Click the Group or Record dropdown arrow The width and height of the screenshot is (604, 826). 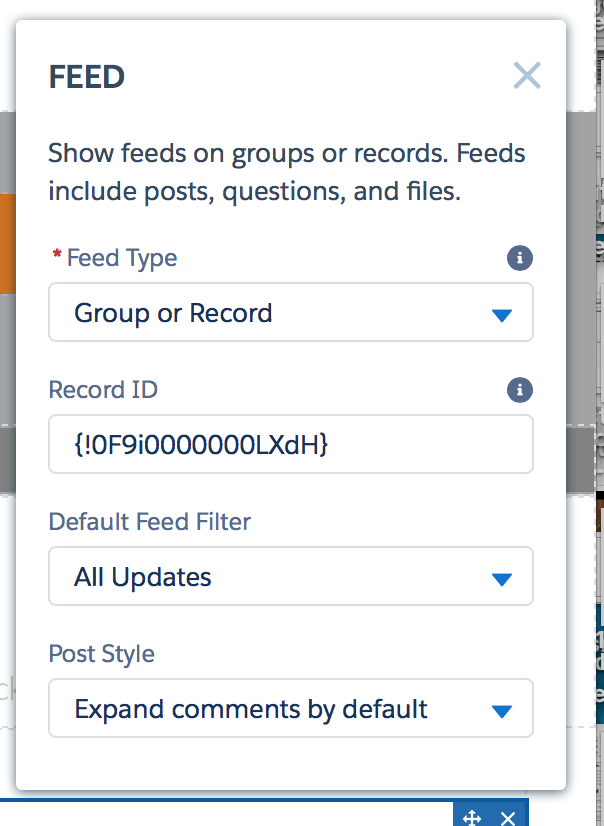[502, 315]
